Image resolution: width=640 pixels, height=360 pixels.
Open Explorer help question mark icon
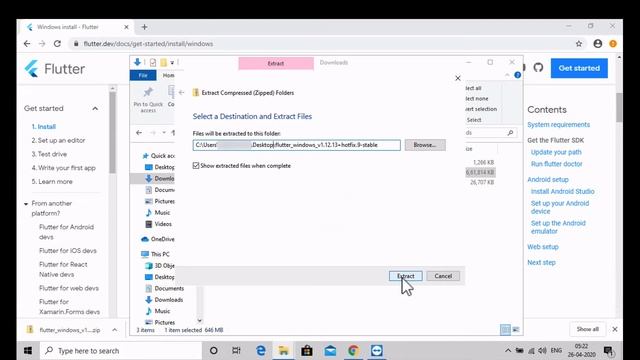pos(518,75)
